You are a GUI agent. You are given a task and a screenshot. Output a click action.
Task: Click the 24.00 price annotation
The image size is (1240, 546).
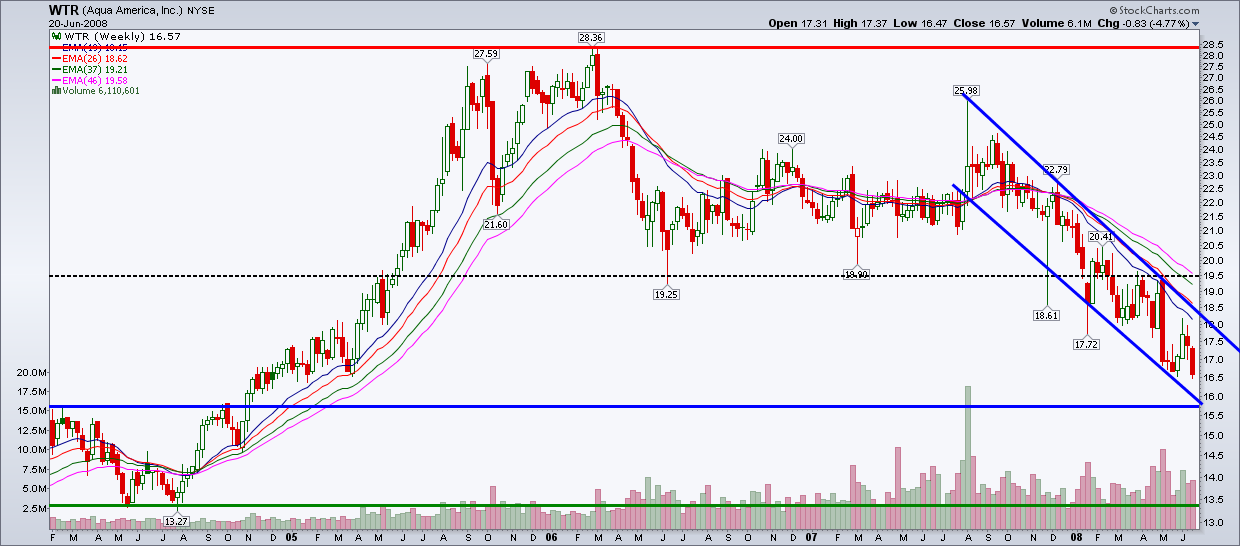pos(792,138)
